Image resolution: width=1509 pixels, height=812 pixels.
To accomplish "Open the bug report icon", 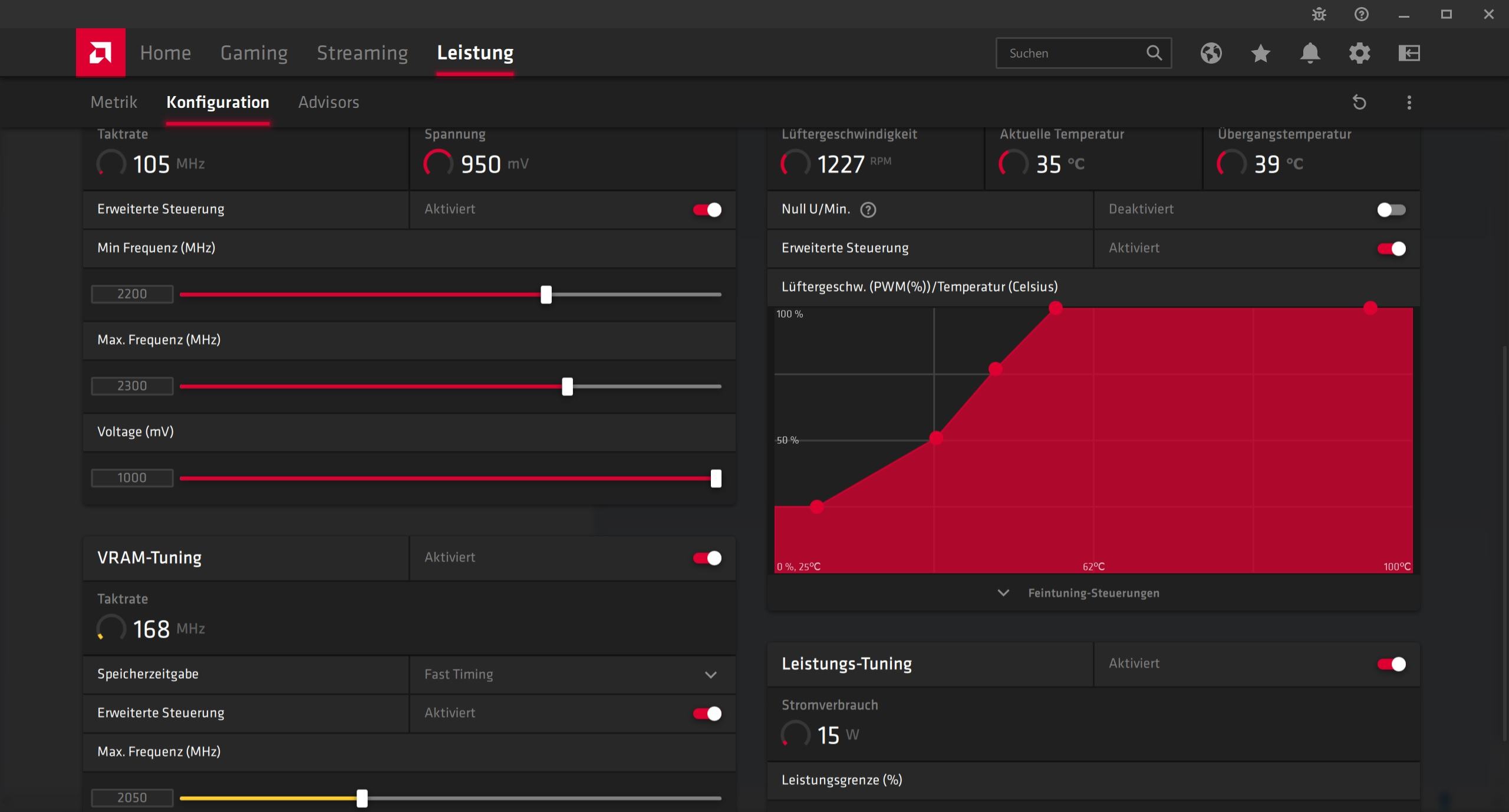I will click(1319, 14).
